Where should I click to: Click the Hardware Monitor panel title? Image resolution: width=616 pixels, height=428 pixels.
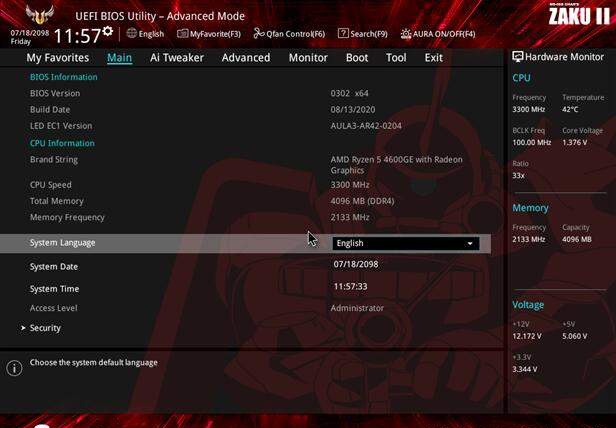coord(564,57)
